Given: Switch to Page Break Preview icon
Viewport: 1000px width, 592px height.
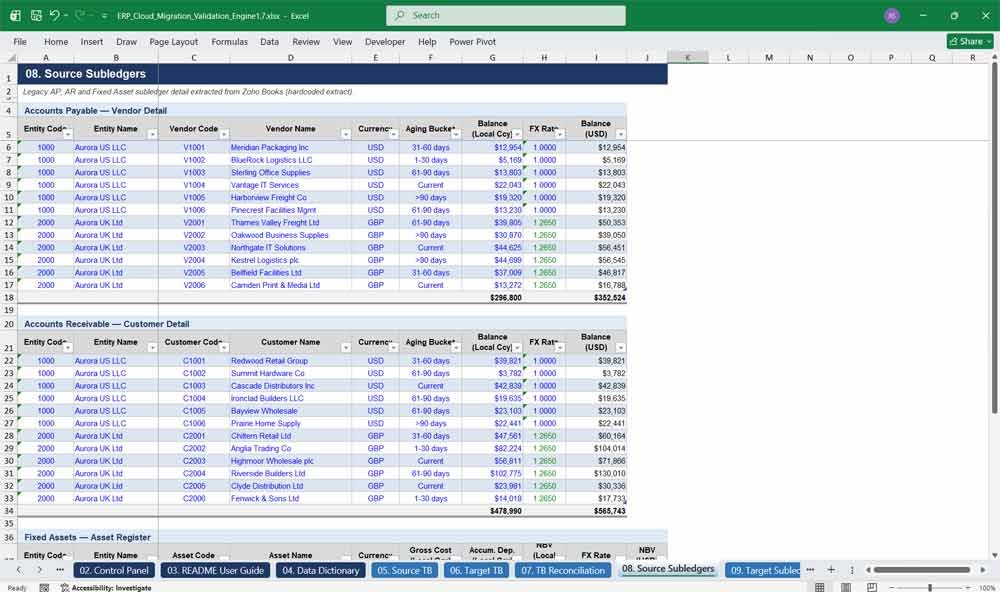Looking at the screenshot, I should tap(871, 588).
